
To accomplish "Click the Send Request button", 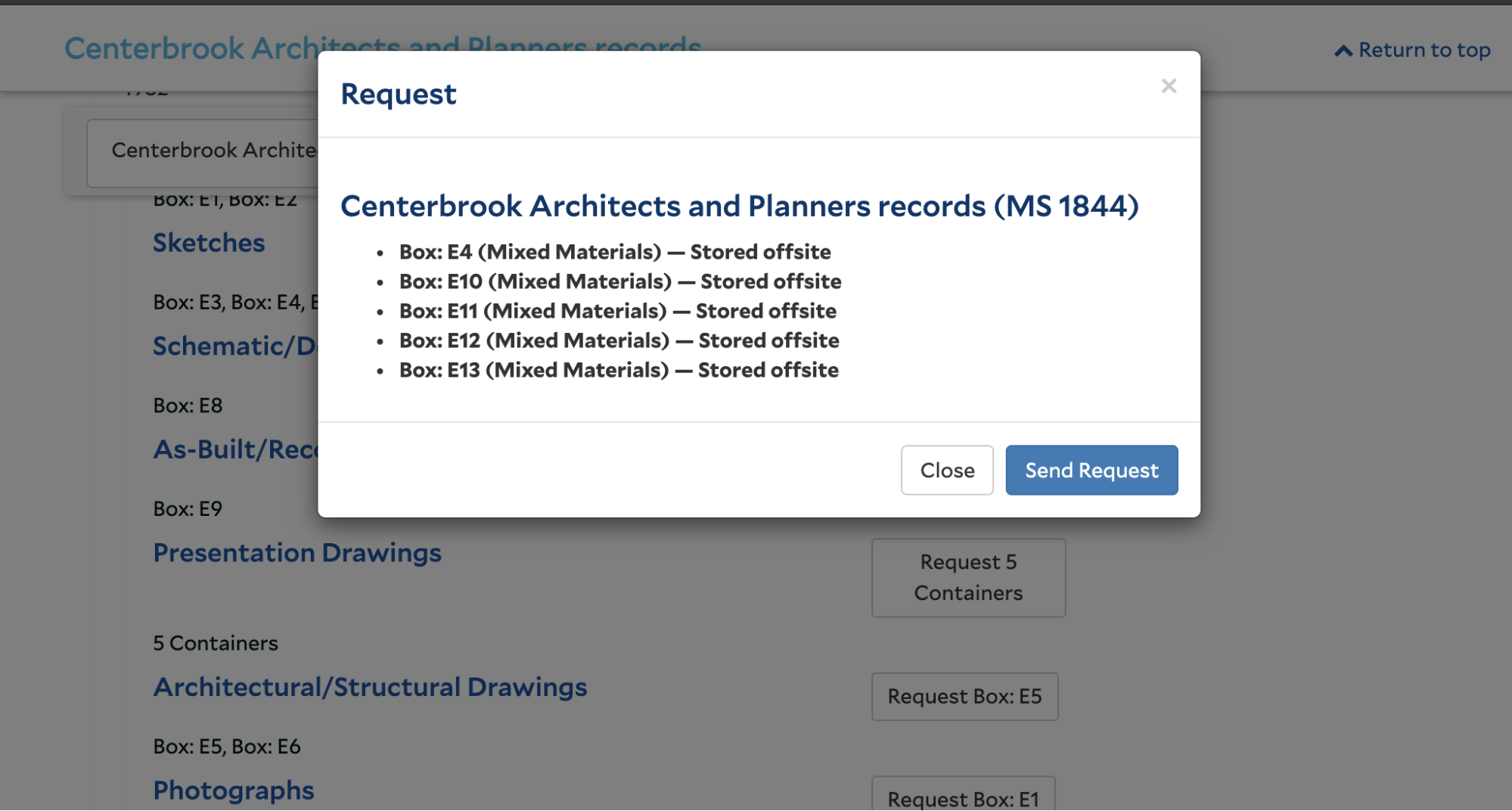I will pos(1091,470).
